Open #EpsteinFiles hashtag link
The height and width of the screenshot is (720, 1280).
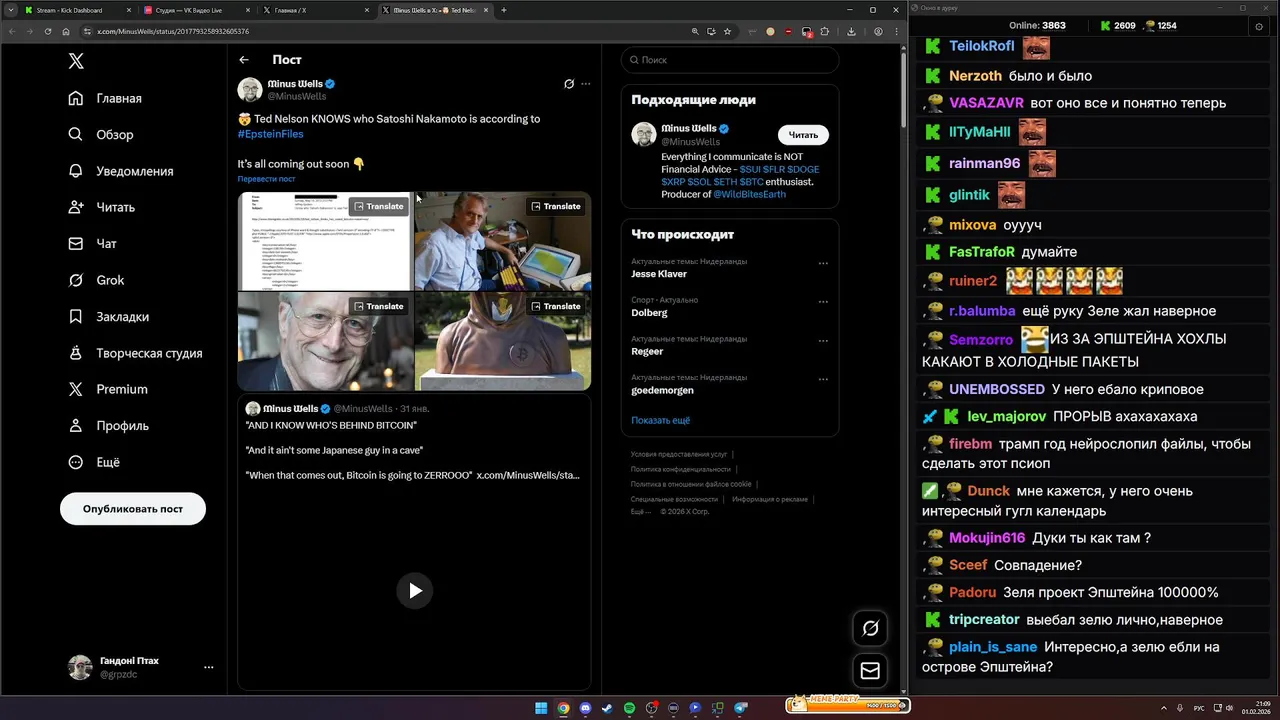click(270, 133)
